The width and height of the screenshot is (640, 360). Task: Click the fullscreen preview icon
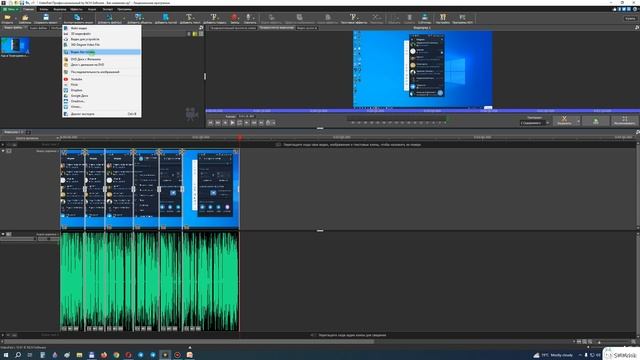pos(624,121)
